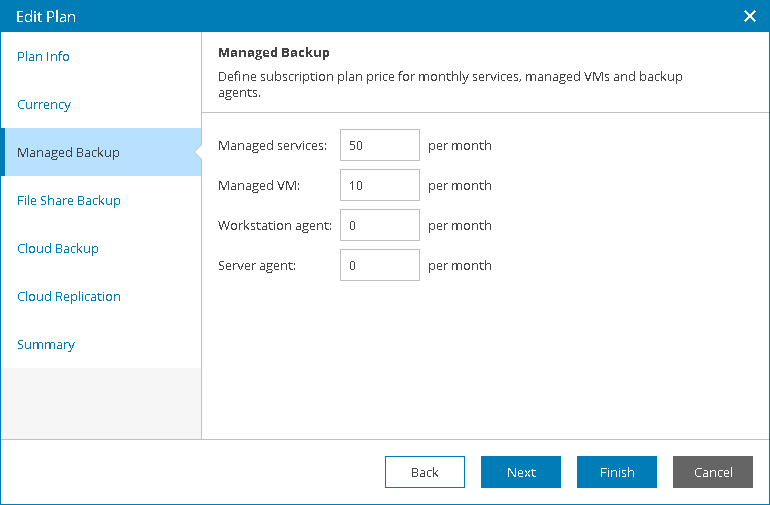770x505 pixels.
Task: Click the "Managed VM:" label
Action: tap(259, 185)
